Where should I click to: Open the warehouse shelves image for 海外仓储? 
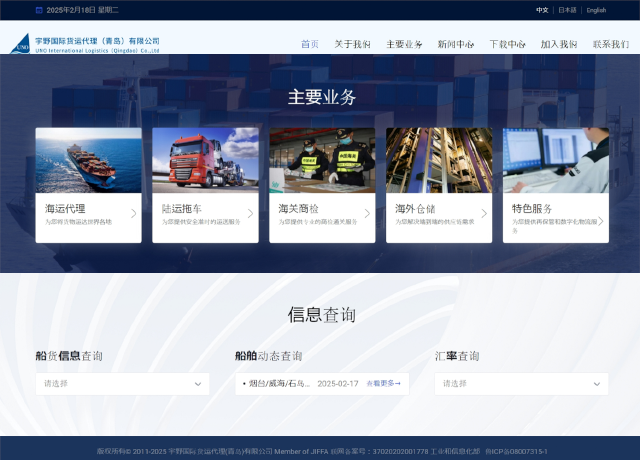coord(439,160)
